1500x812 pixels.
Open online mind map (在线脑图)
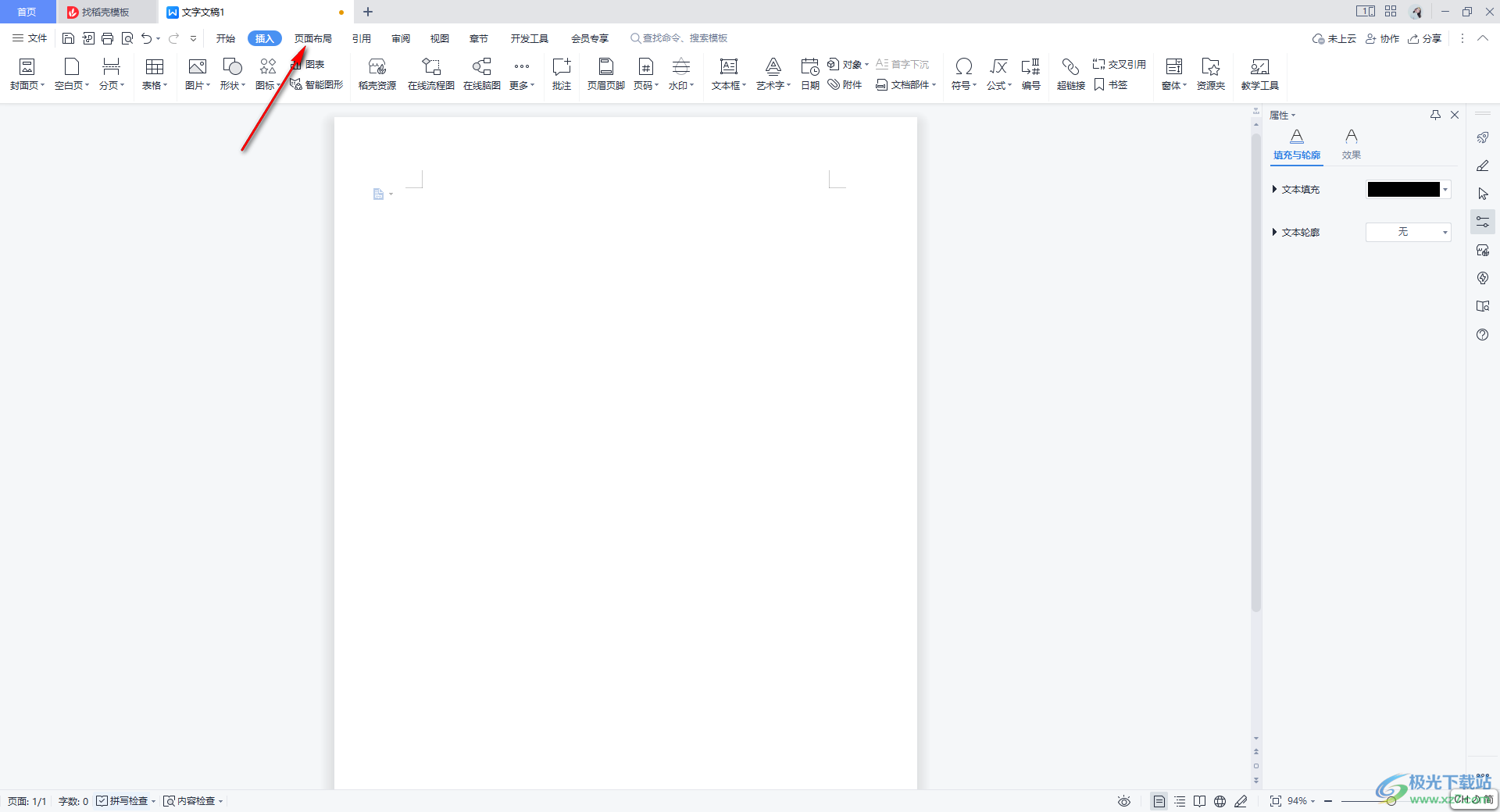tap(482, 74)
